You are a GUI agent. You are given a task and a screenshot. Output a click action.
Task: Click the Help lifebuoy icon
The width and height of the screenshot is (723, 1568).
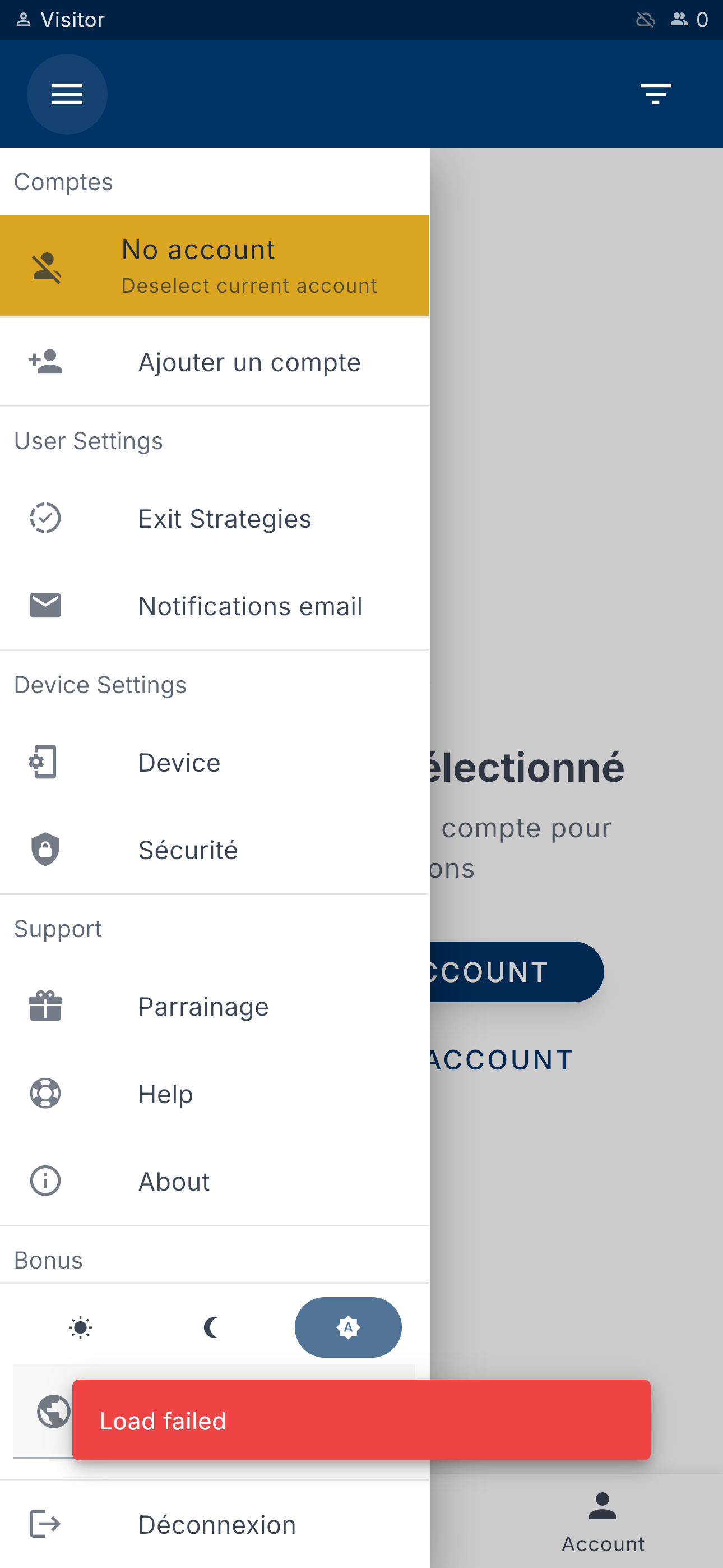pos(45,1093)
